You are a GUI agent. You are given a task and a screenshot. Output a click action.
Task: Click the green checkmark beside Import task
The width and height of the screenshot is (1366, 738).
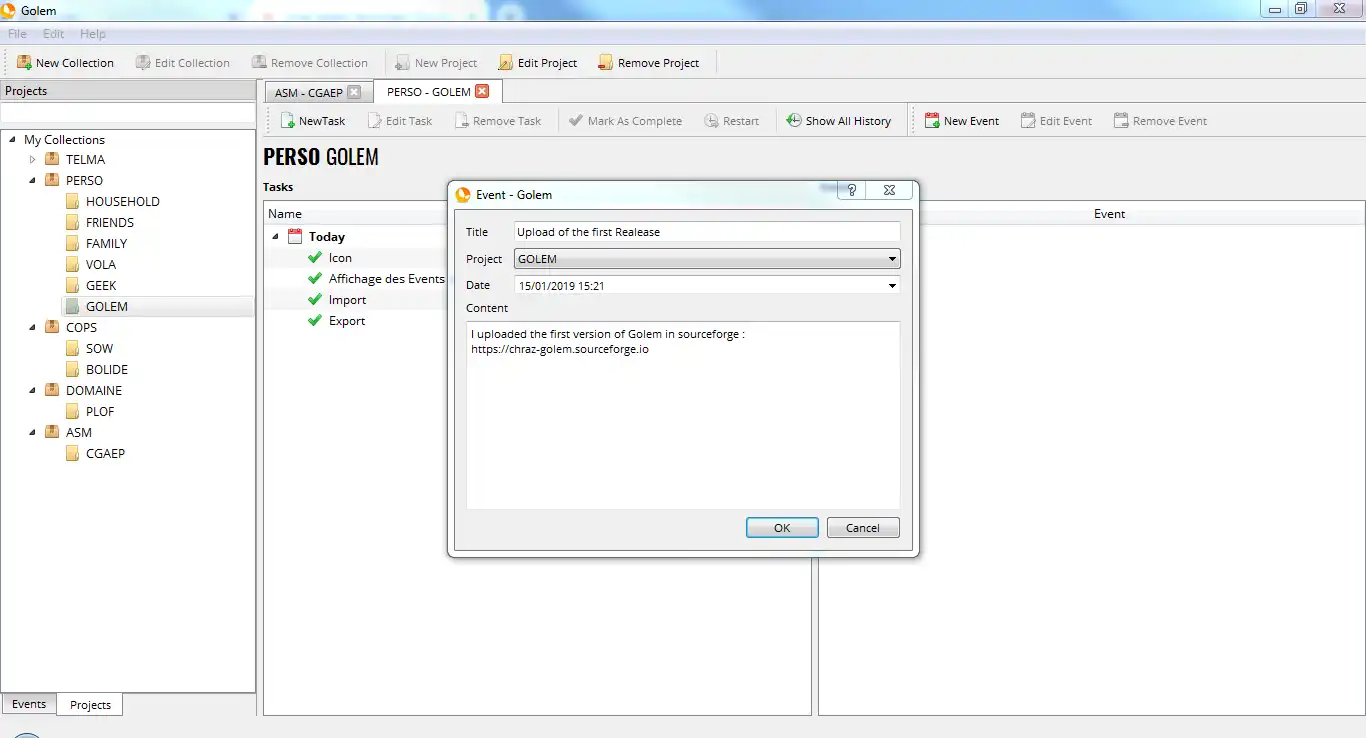[315, 300]
